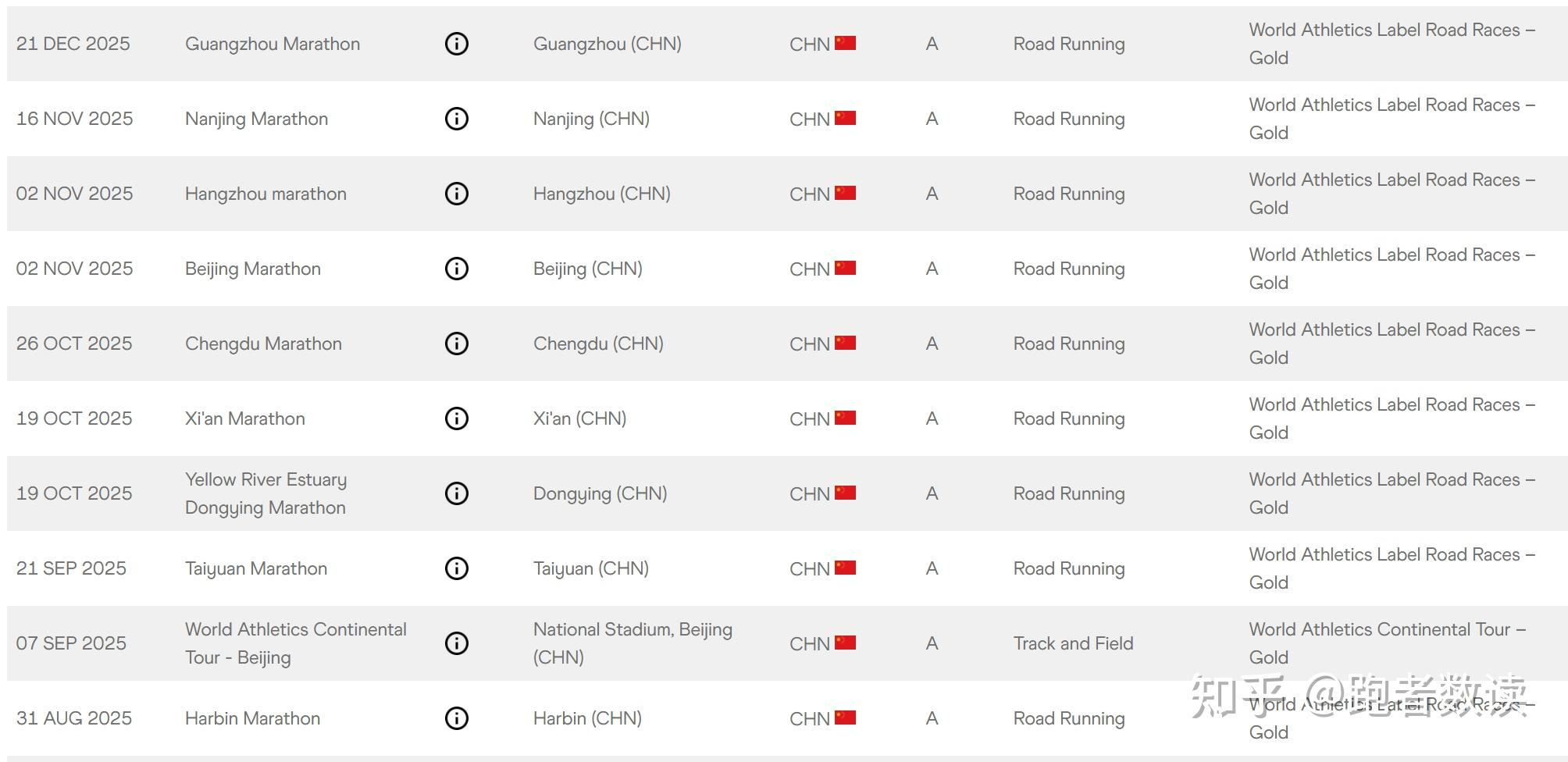Viewport: 1568px width, 762px height.
Task: Open World Athletics Continental Tour - Beijing entry
Action: click(x=296, y=643)
